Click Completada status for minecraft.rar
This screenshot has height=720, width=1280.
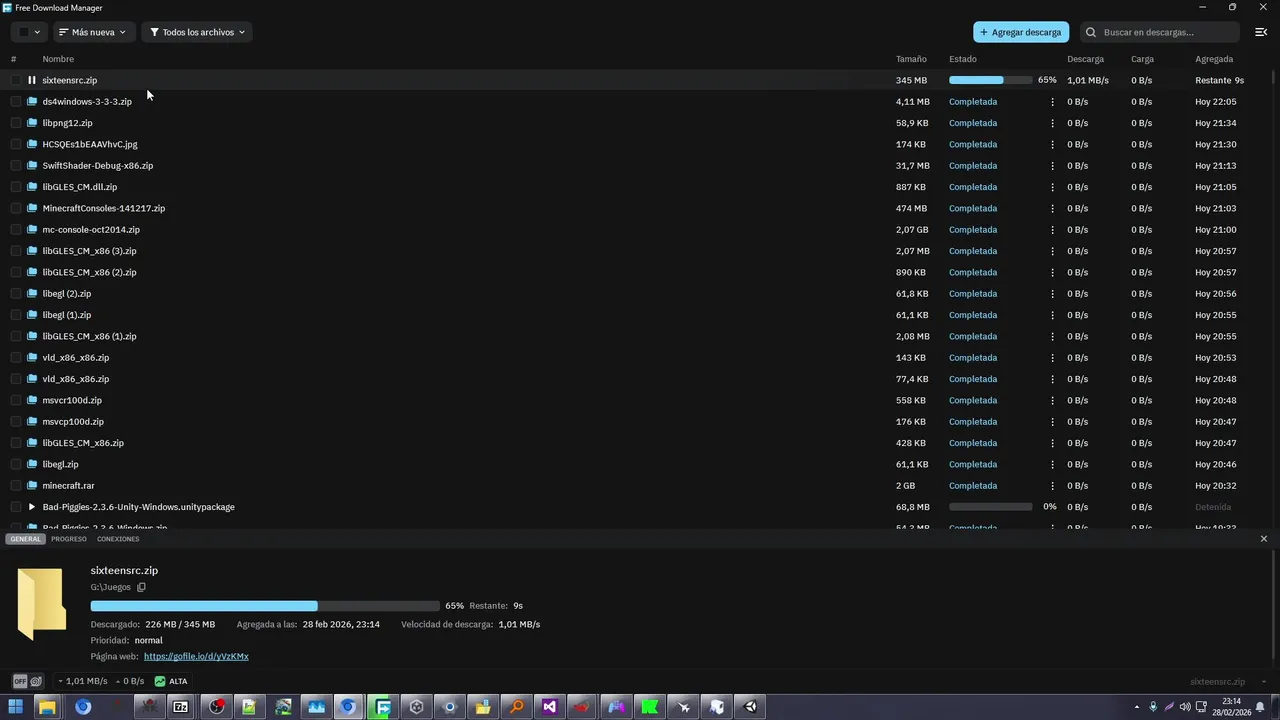(973, 485)
